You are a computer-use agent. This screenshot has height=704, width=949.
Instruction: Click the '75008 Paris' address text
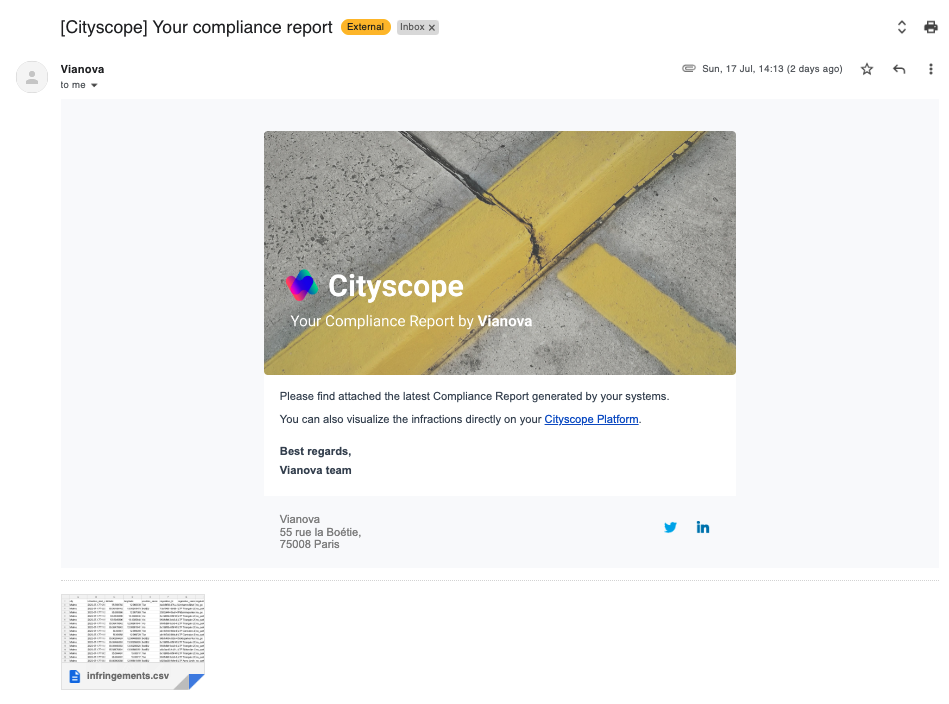[x=309, y=544]
